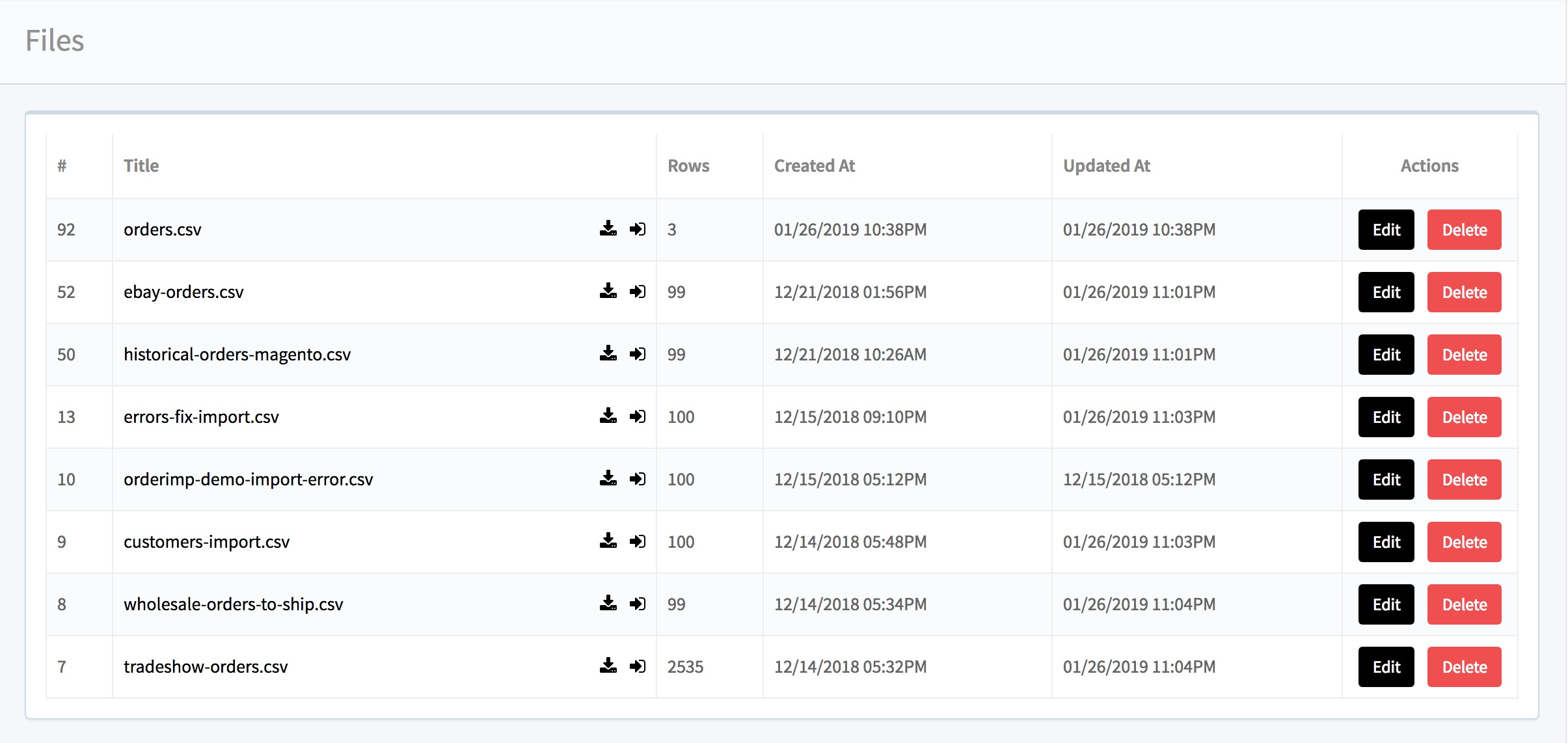This screenshot has width=1568, height=743.
Task: Download the orders.csv file
Action: [x=608, y=228]
